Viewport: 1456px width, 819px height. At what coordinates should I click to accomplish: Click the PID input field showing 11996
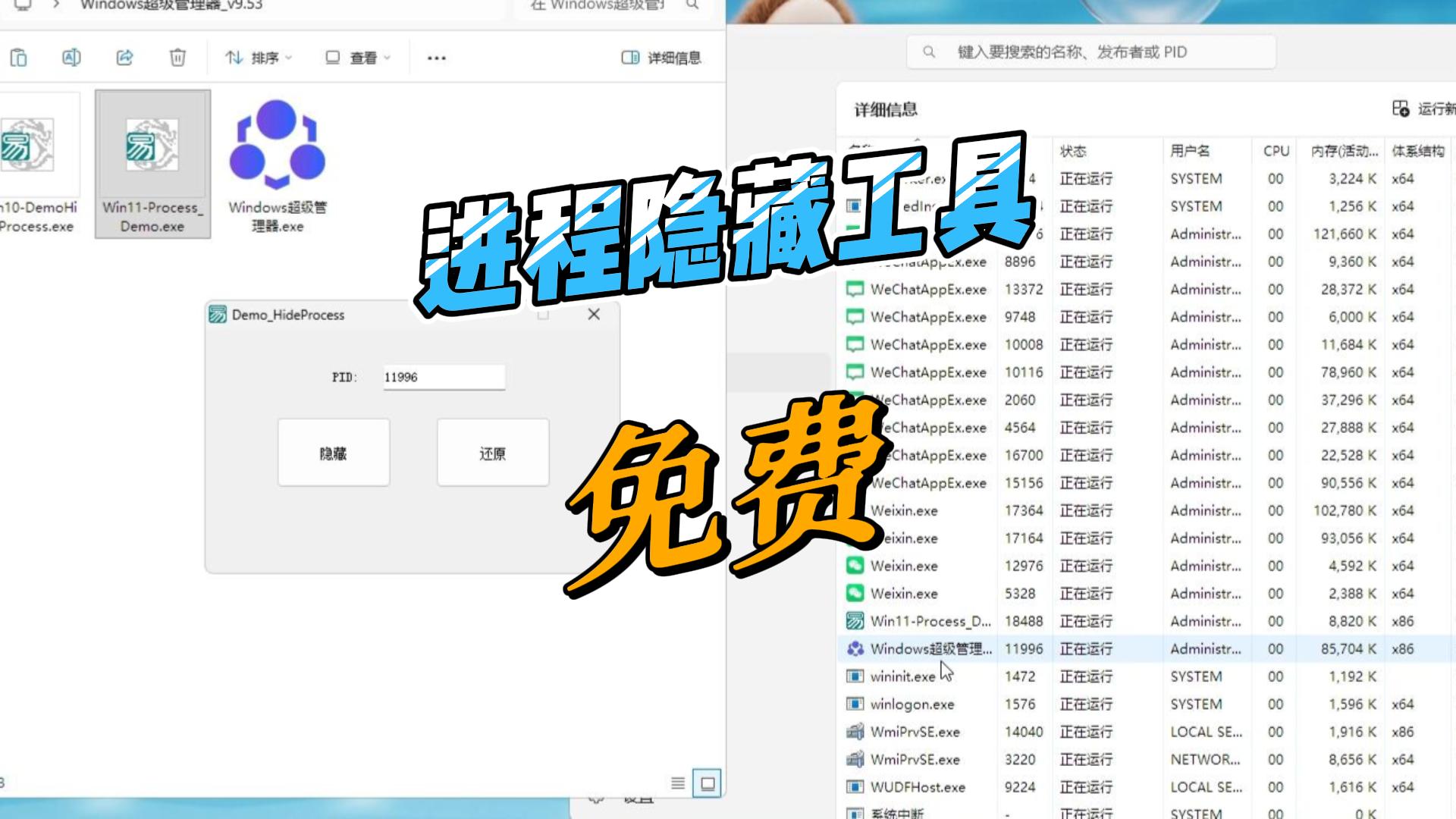coord(444,376)
